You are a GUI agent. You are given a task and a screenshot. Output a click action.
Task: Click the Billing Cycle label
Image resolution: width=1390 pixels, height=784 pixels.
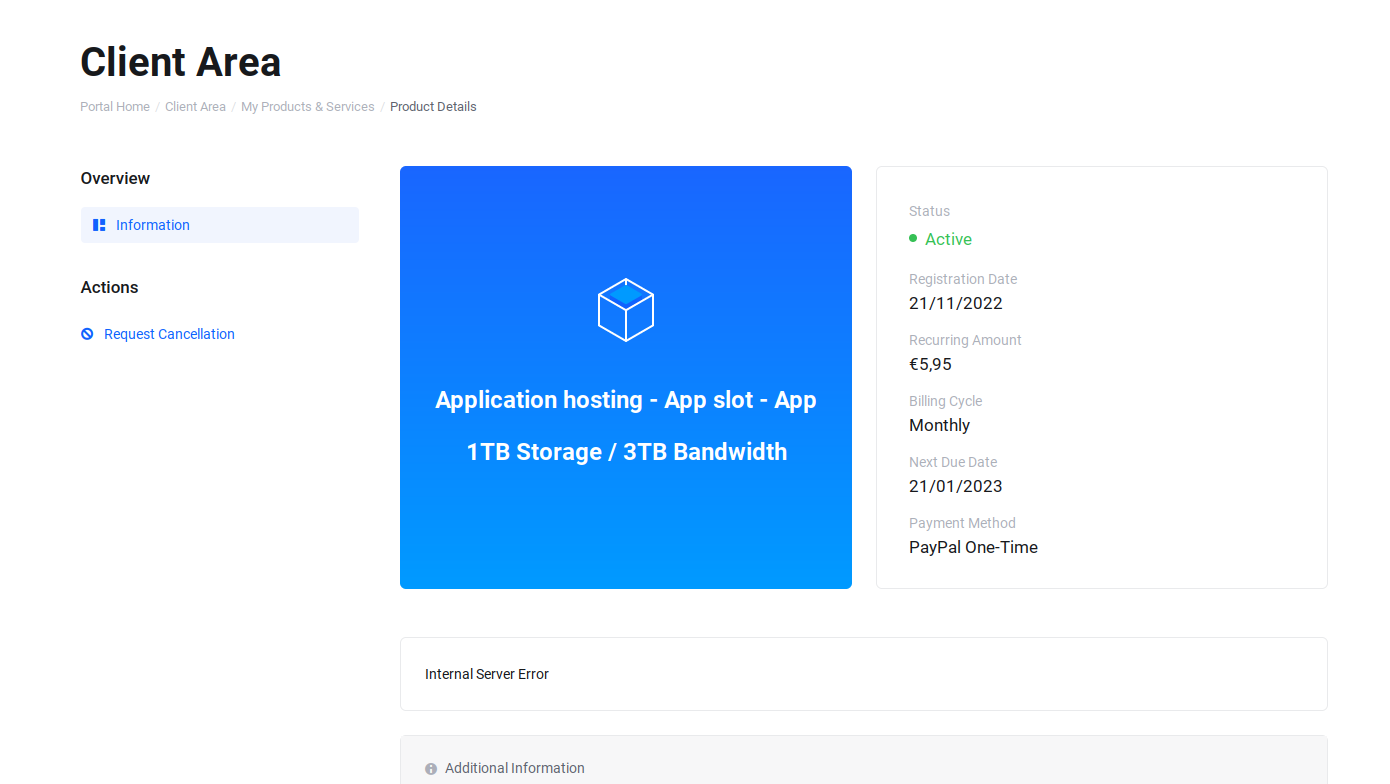(945, 401)
